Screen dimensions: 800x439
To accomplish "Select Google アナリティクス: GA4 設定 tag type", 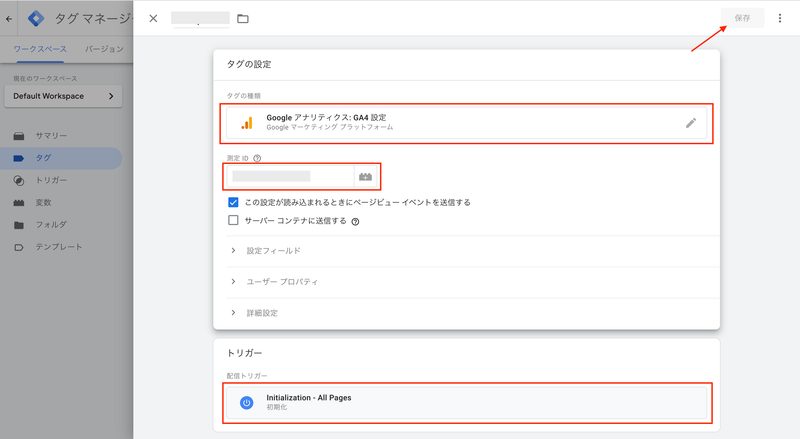I will pos(466,123).
